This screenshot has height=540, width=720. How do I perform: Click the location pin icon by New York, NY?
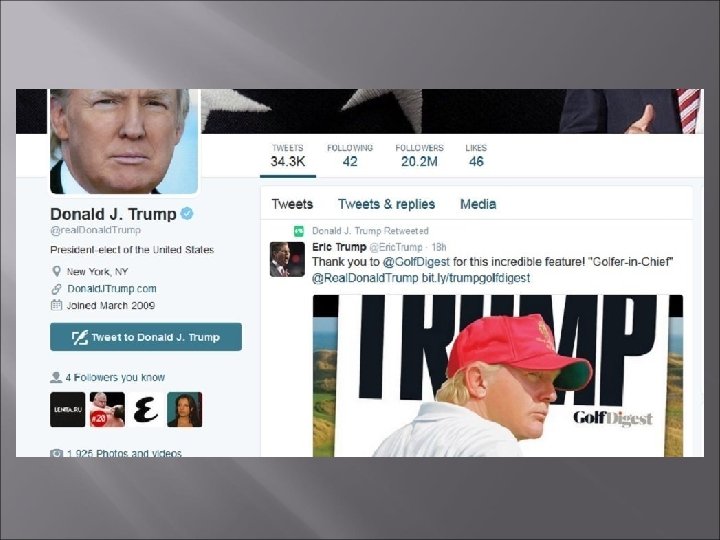coord(56,271)
